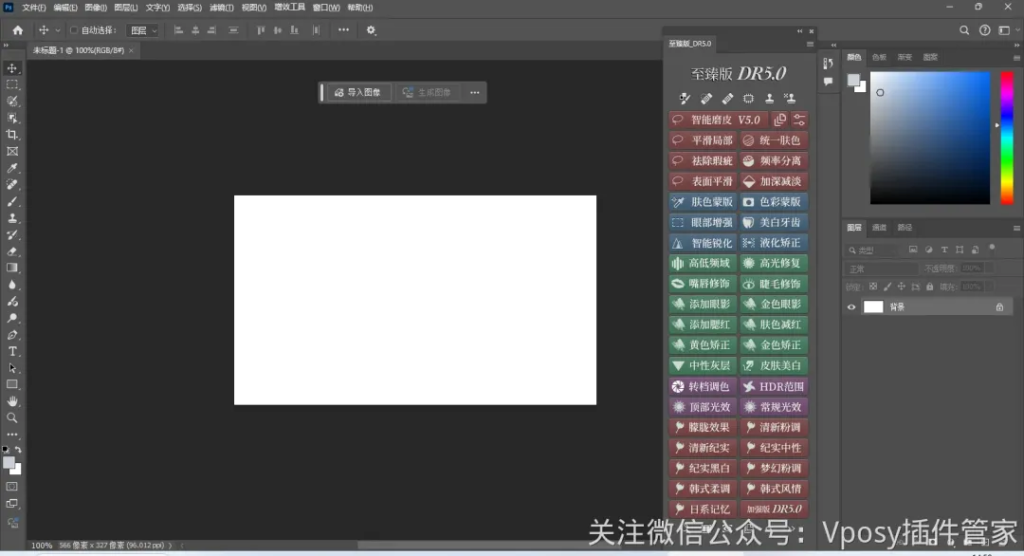1024x556 pixels.
Task: Open the 图像(I) menu
Action: [x=95, y=8]
